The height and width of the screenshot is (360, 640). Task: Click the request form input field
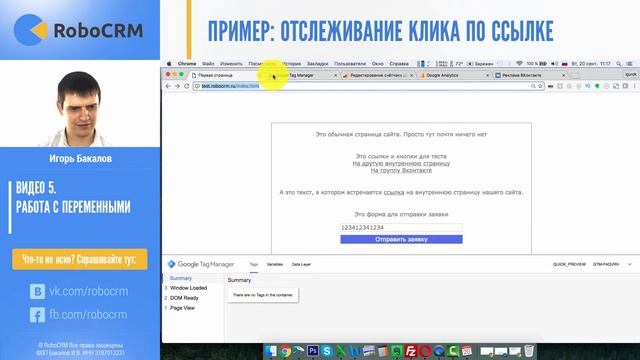(x=402, y=227)
